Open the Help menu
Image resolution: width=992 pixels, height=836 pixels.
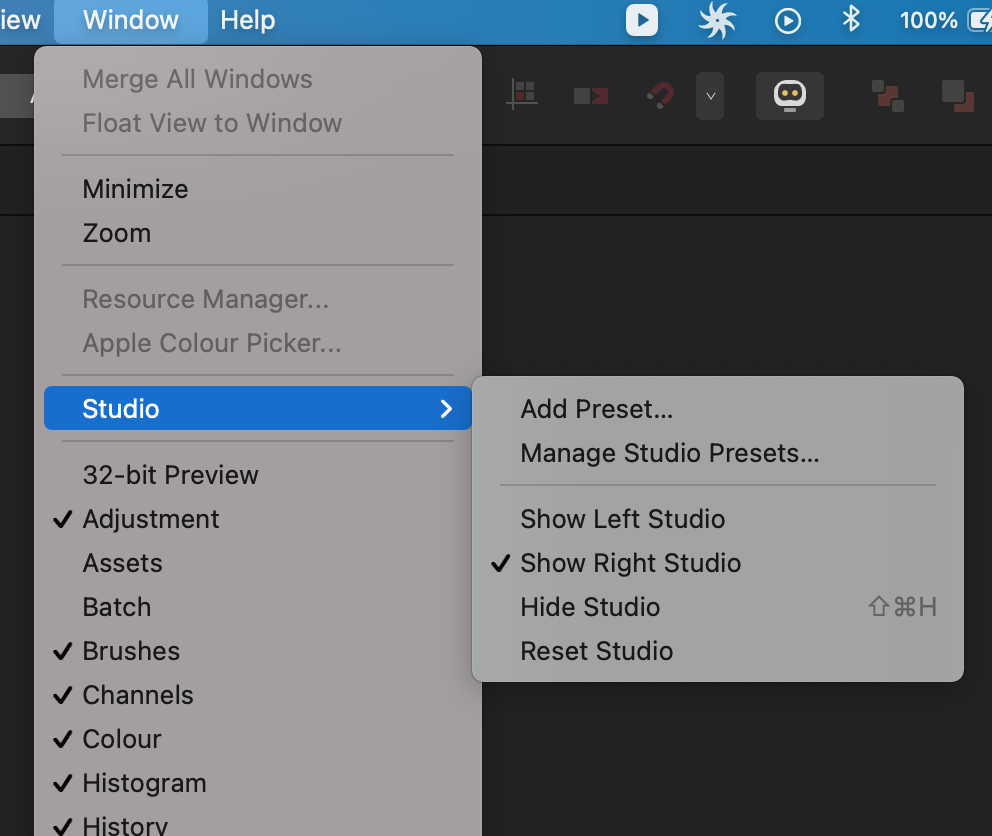[x=247, y=20]
